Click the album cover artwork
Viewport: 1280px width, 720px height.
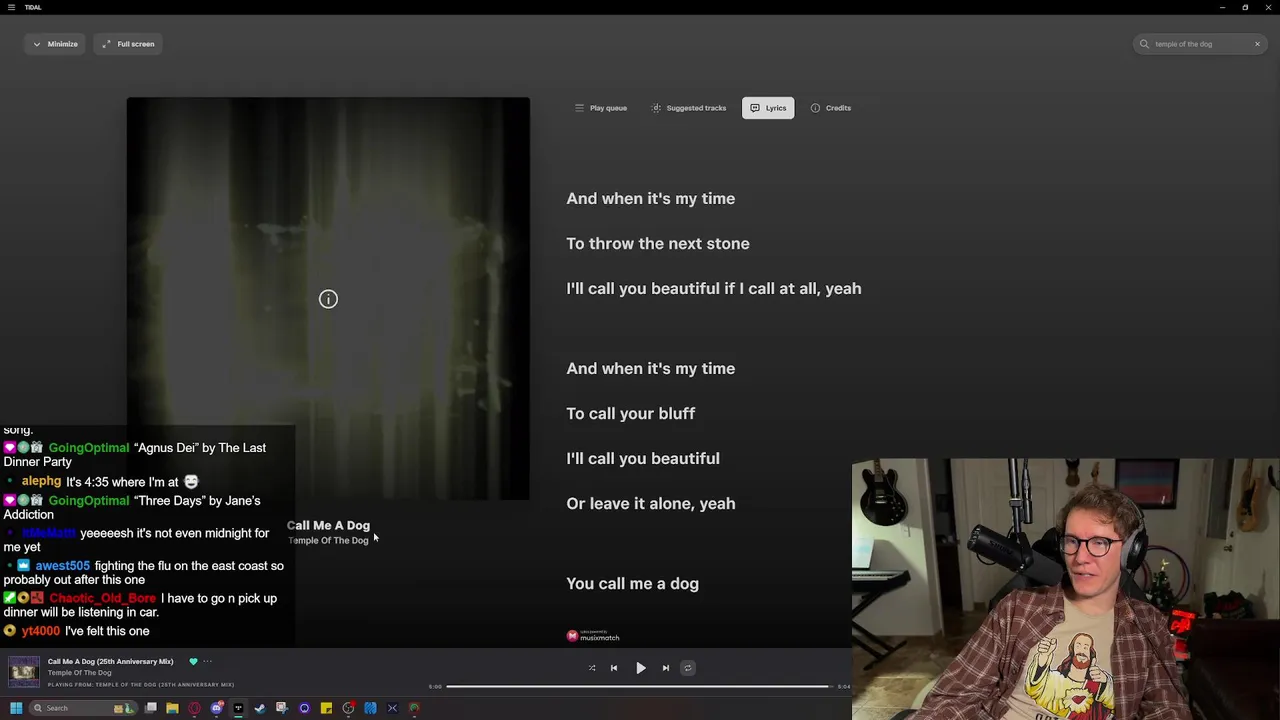[x=328, y=298]
